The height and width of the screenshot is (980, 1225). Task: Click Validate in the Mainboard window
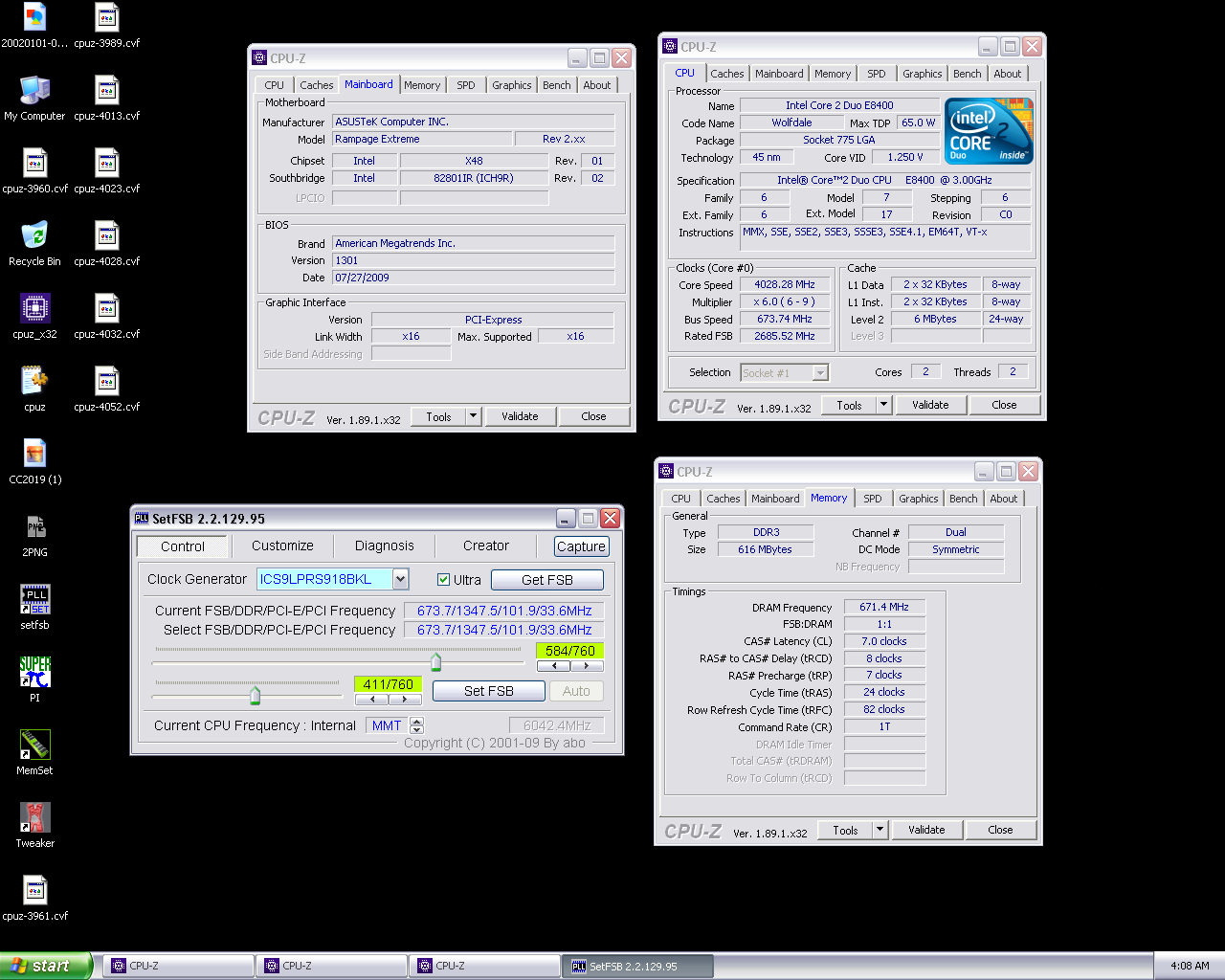(x=520, y=416)
